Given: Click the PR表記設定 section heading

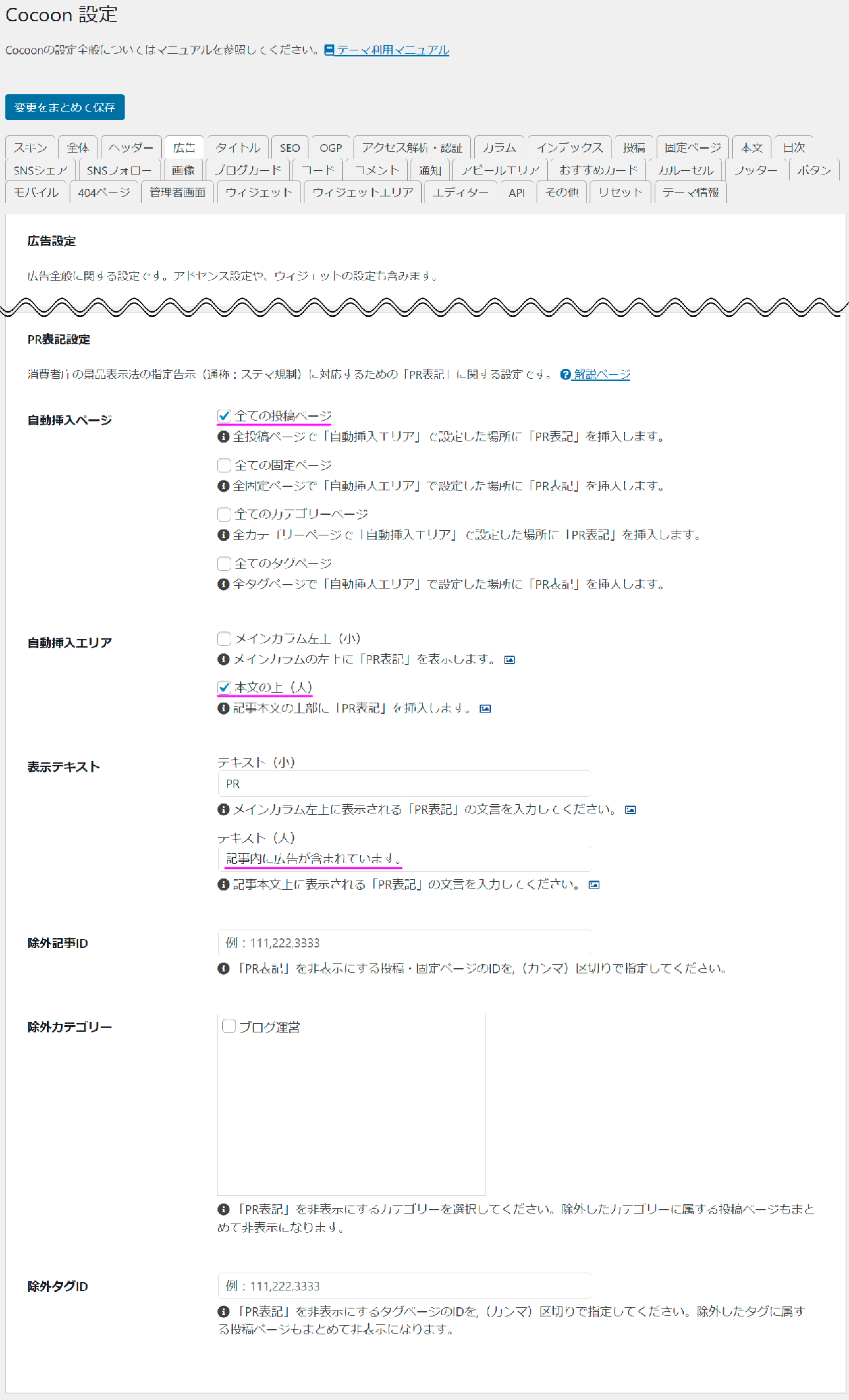Looking at the screenshot, I should point(58,339).
